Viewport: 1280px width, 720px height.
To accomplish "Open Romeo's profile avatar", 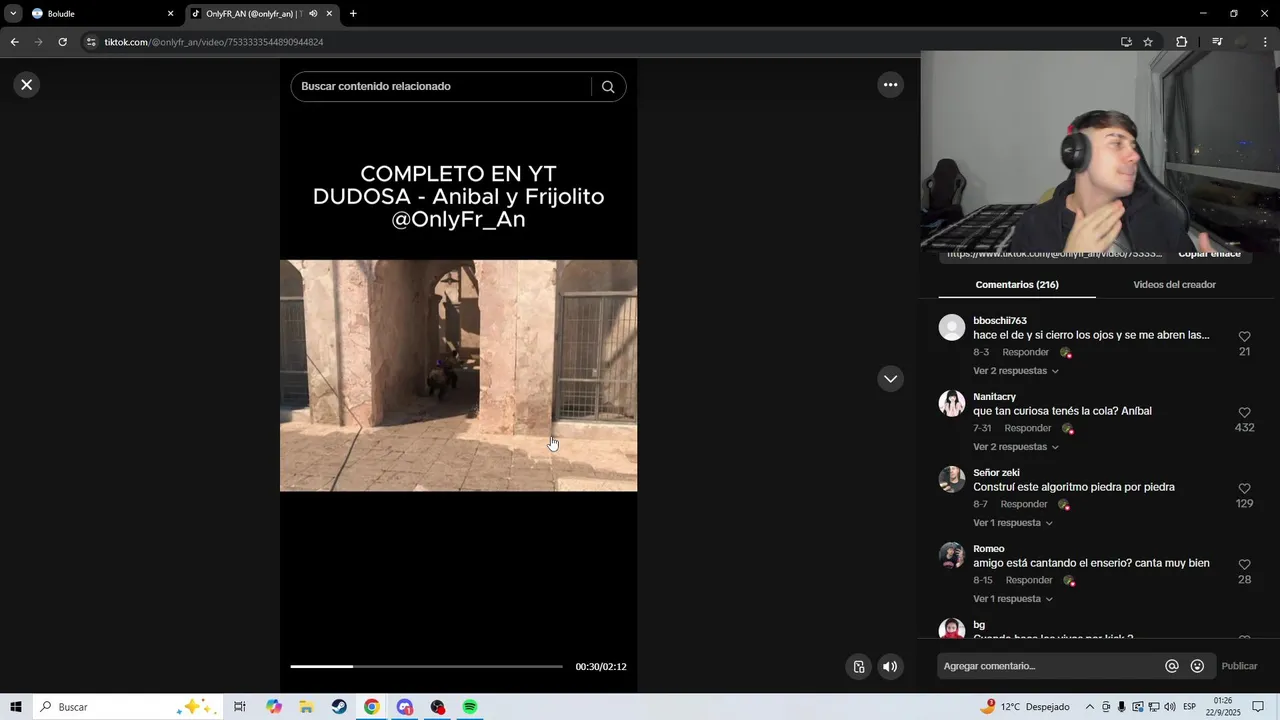I will tap(952, 555).
